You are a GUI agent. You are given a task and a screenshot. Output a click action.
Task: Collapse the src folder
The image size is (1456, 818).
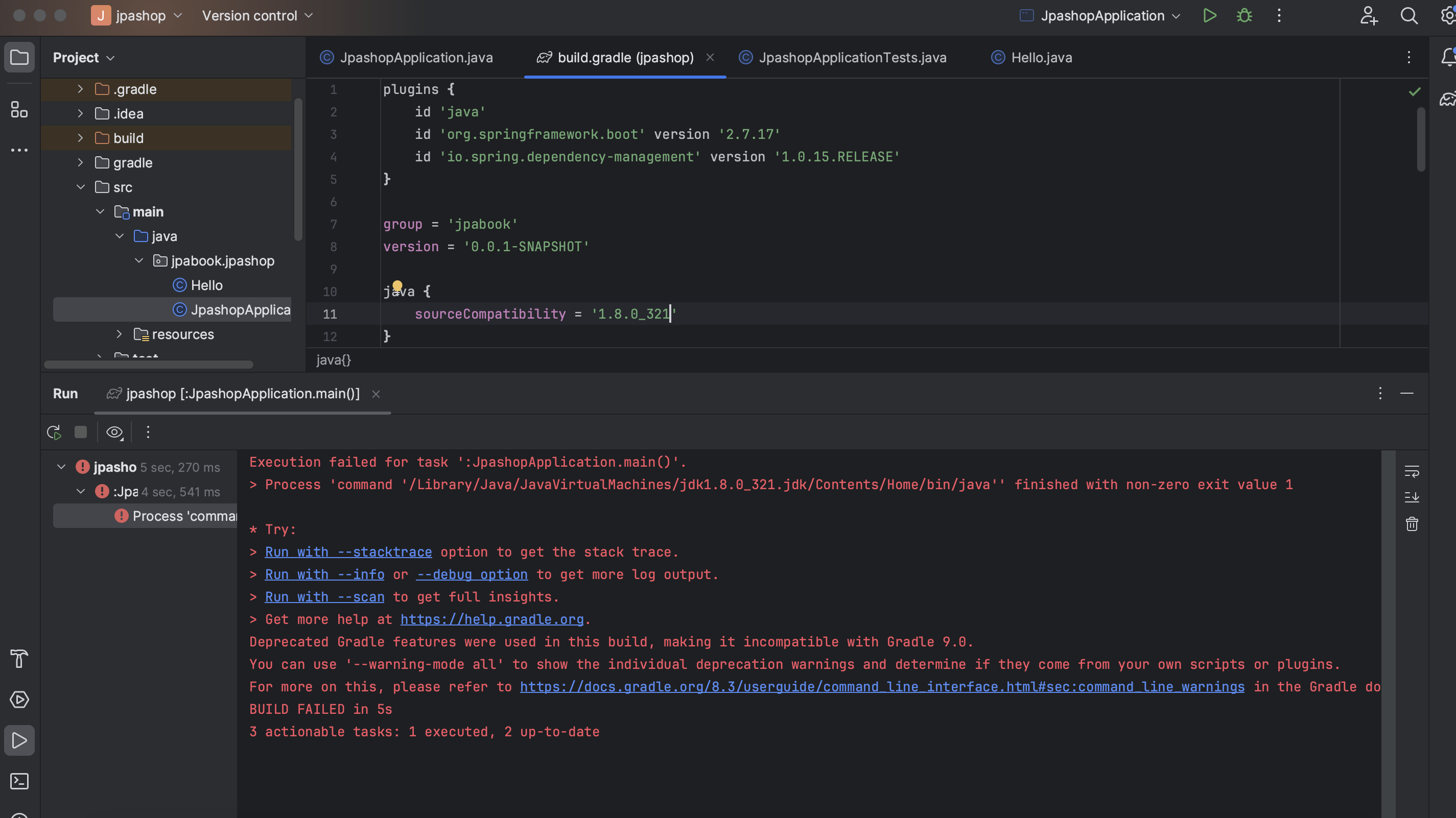coord(80,187)
